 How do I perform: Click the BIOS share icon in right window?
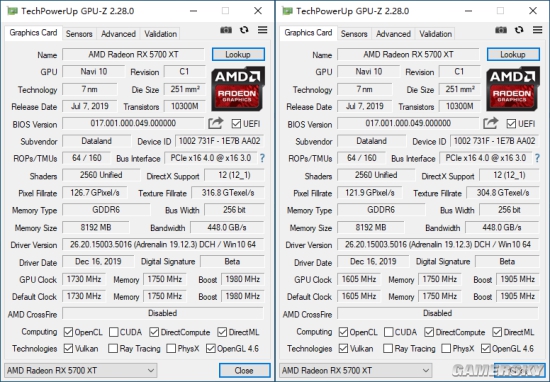pos(490,123)
